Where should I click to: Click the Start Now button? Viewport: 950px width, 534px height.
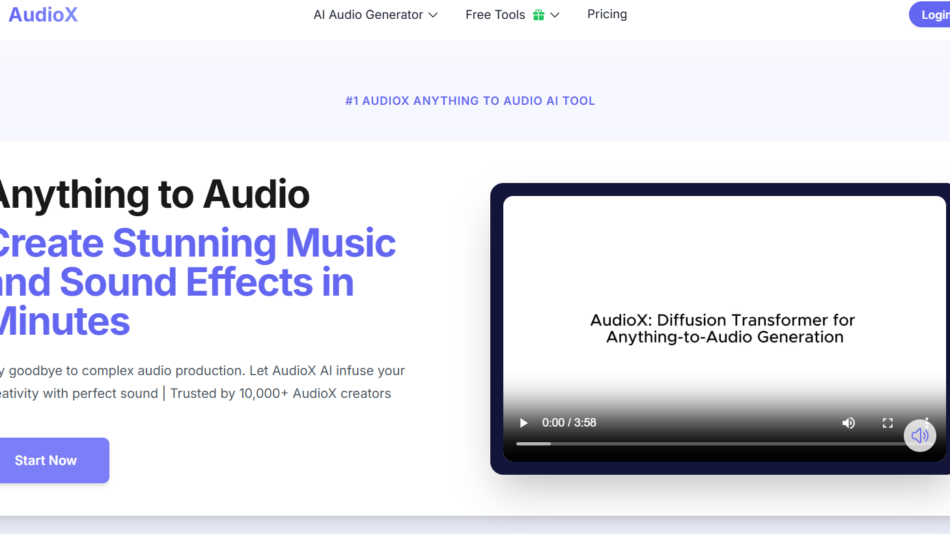tap(53, 460)
